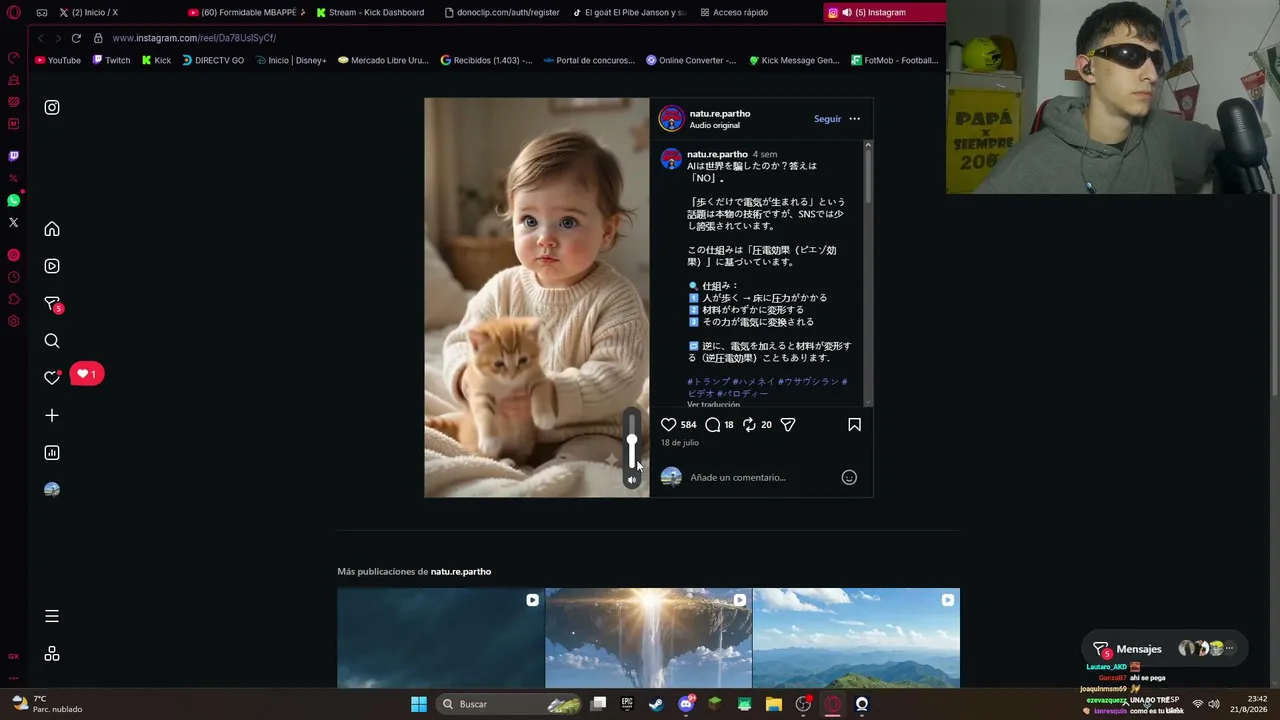This screenshot has height=720, width=1280.
Task: Open File Explorer from the taskbar
Action: click(774, 704)
